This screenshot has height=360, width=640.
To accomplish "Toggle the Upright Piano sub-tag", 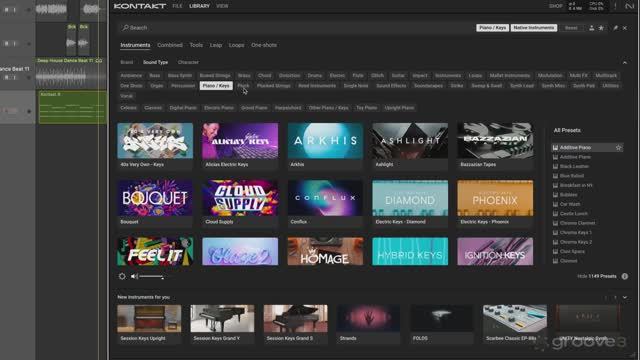I will click(x=399, y=108).
